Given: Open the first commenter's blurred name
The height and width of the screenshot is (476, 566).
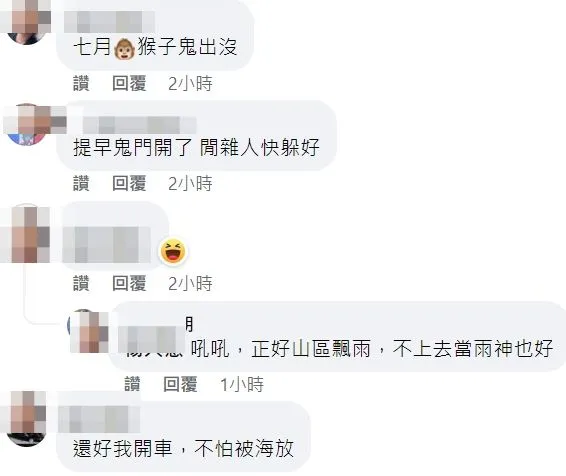Looking at the screenshot, I should [x=110, y=22].
